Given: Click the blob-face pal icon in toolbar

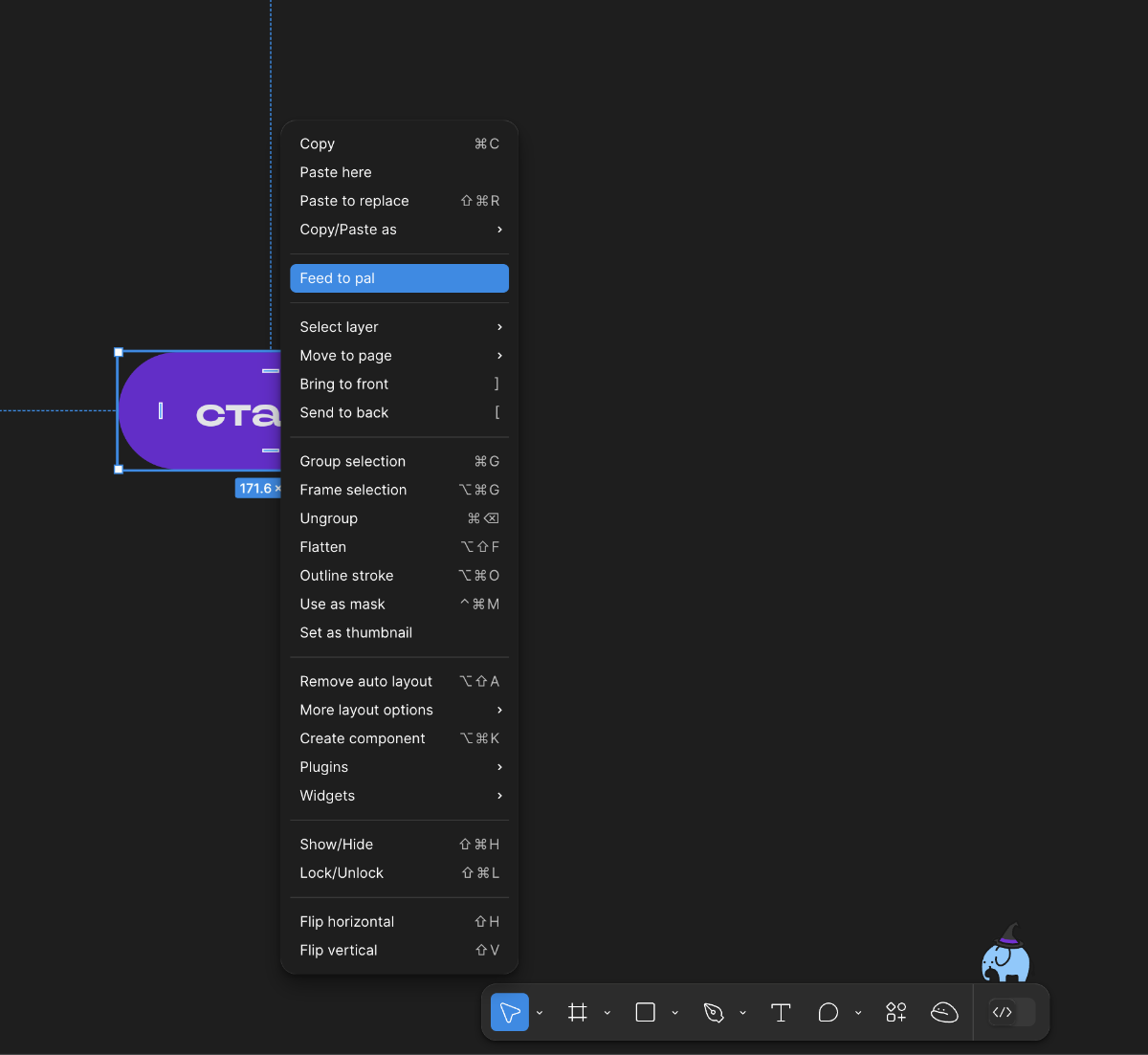Looking at the screenshot, I should click(944, 1012).
